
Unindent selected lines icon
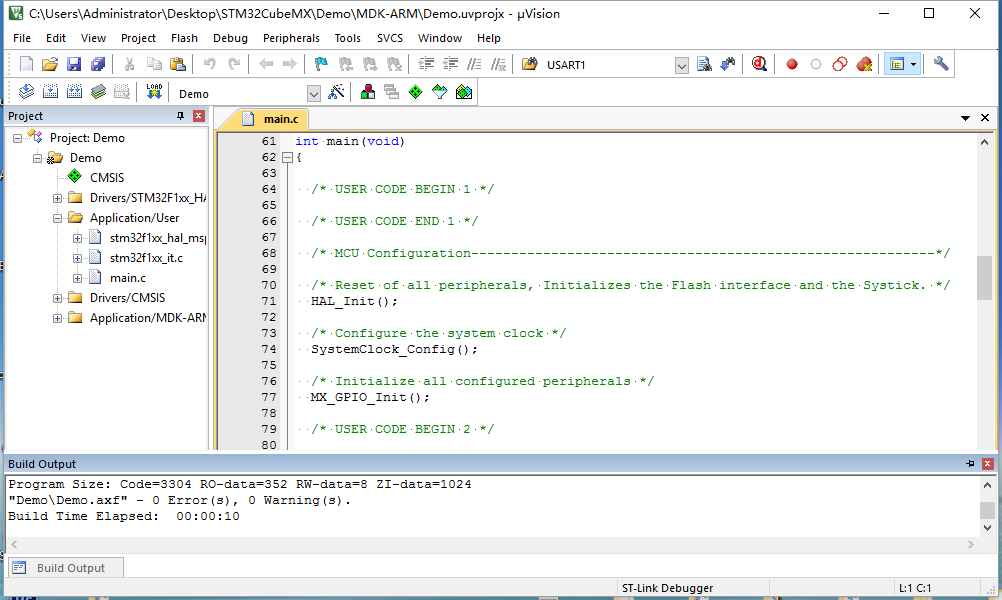[x=450, y=64]
